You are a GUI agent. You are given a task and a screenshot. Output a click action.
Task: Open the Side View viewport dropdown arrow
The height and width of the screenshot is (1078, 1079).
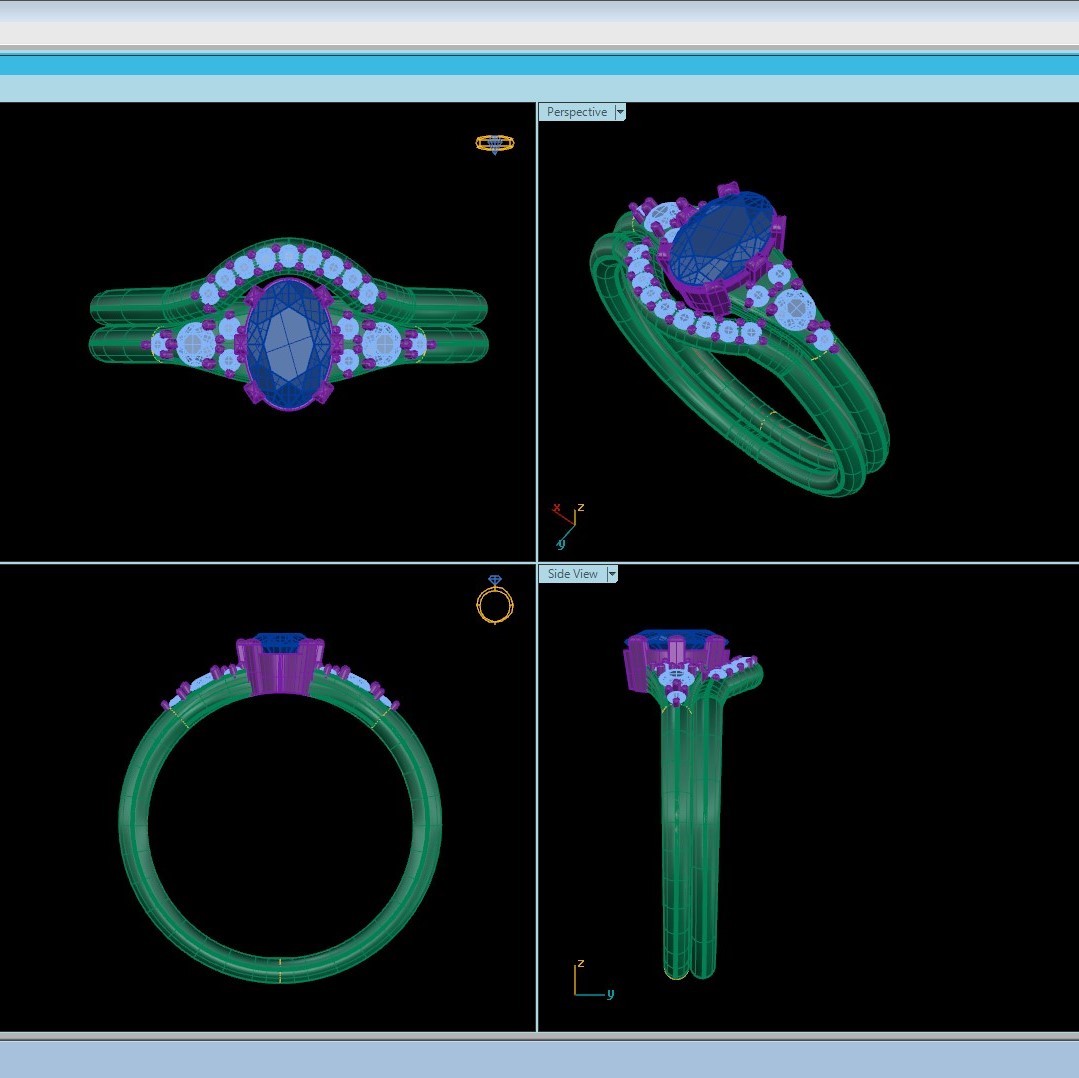coord(612,574)
